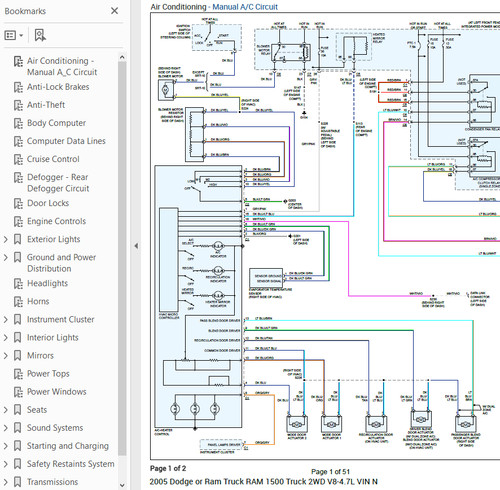500x490 pixels.
Task: Open Air Conditioning Manual A_C Circuit bookmark
Action: coord(62,66)
